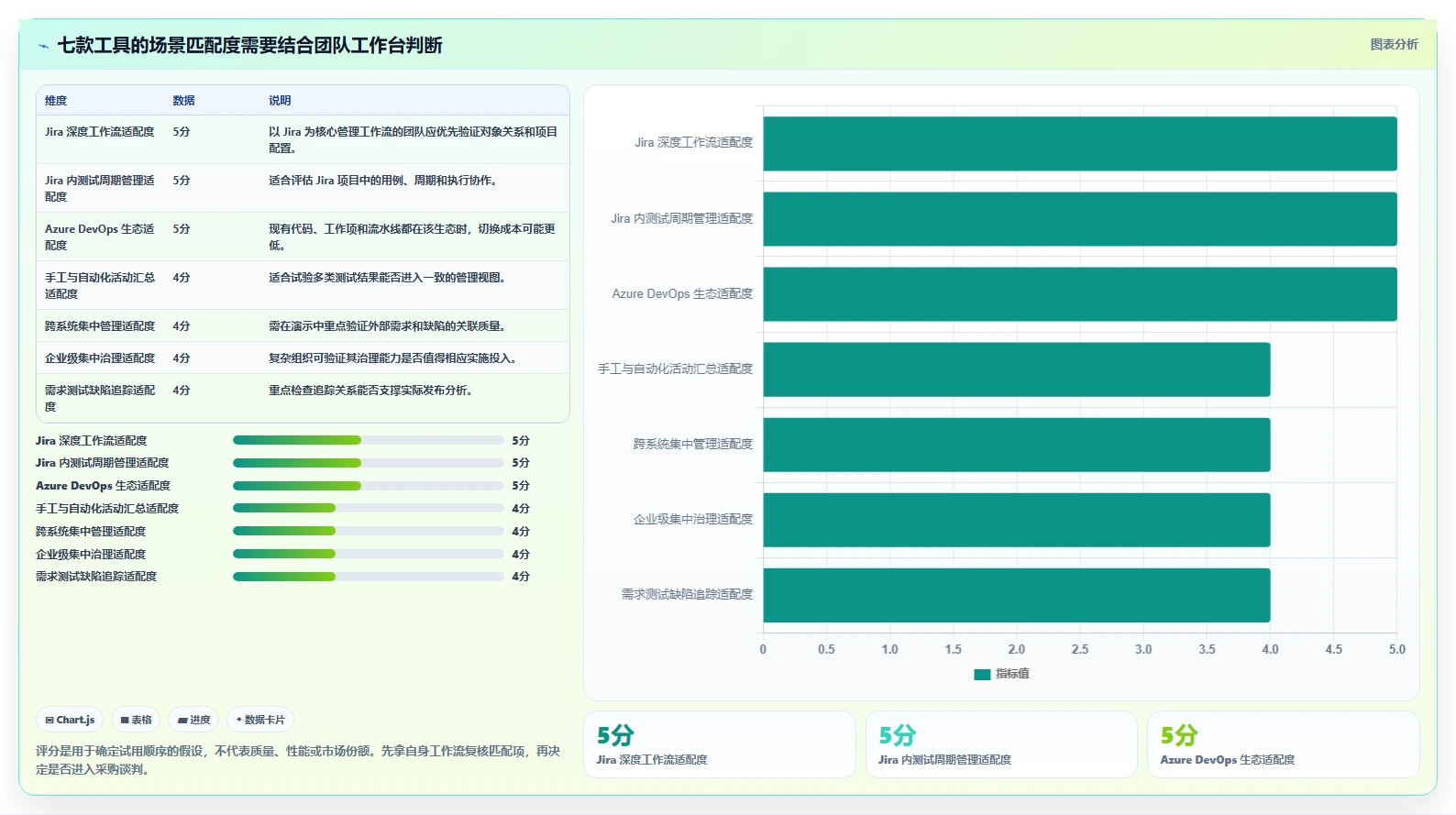Click chart bar for 手工与自动化活动汇总适配度
The width and height of the screenshot is (1456, 815).
tap(1017, 369)
